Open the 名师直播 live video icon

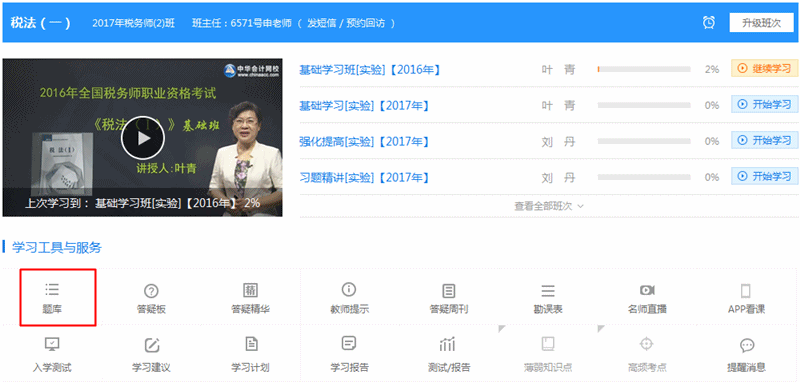647,290
